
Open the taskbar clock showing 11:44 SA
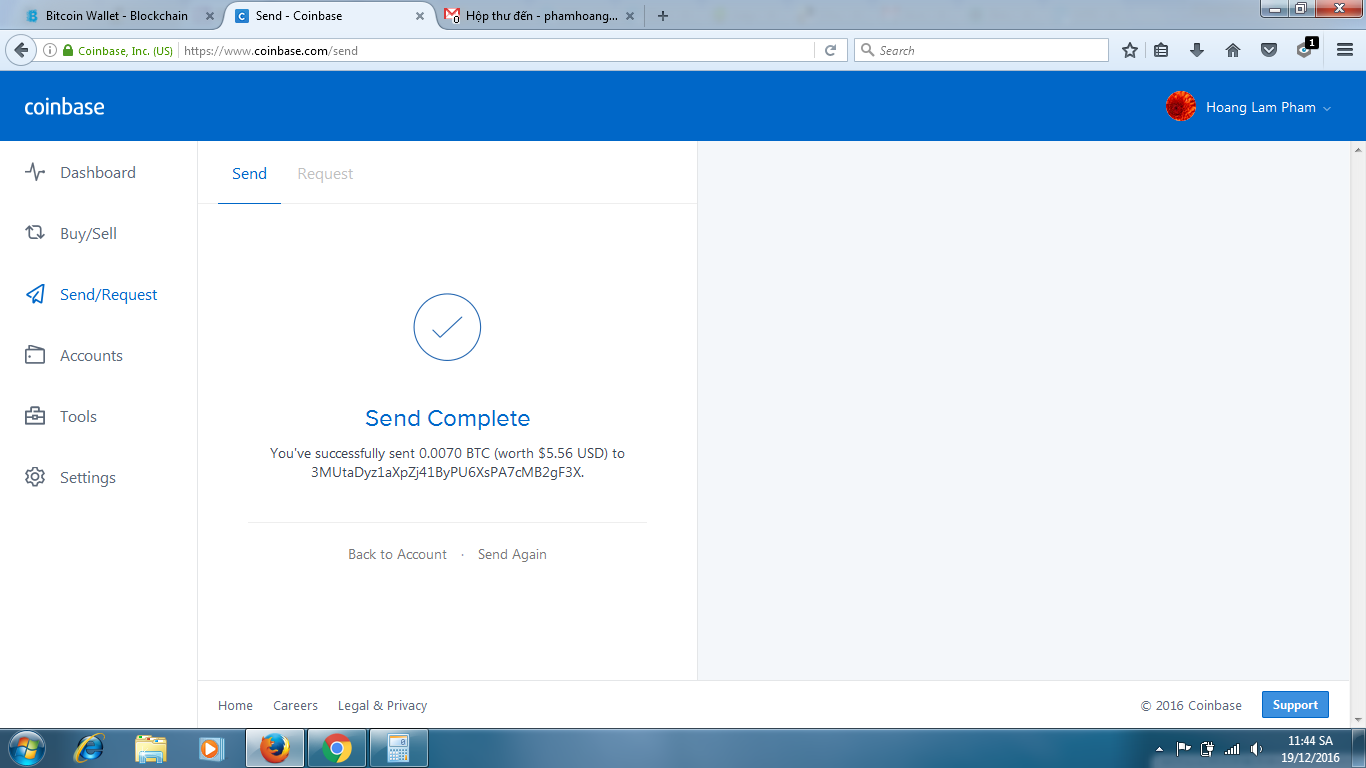pos(1310,749)
